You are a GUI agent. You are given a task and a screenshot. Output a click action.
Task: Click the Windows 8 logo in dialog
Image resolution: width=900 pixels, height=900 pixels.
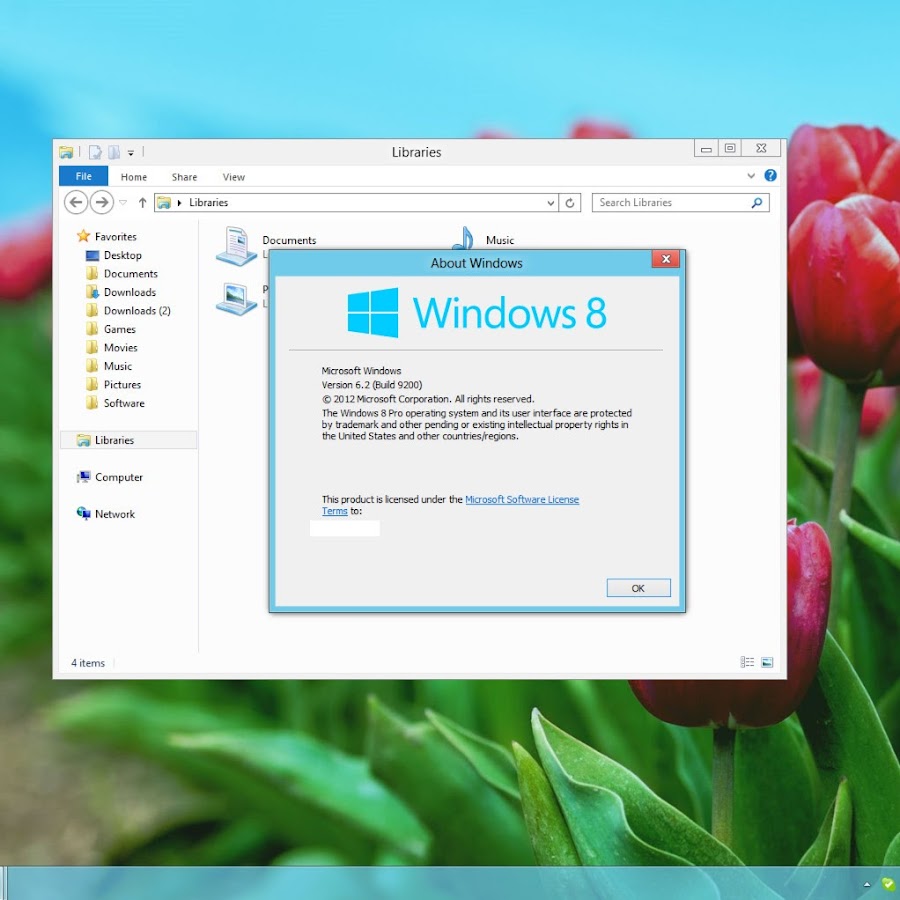pos(477,312)
